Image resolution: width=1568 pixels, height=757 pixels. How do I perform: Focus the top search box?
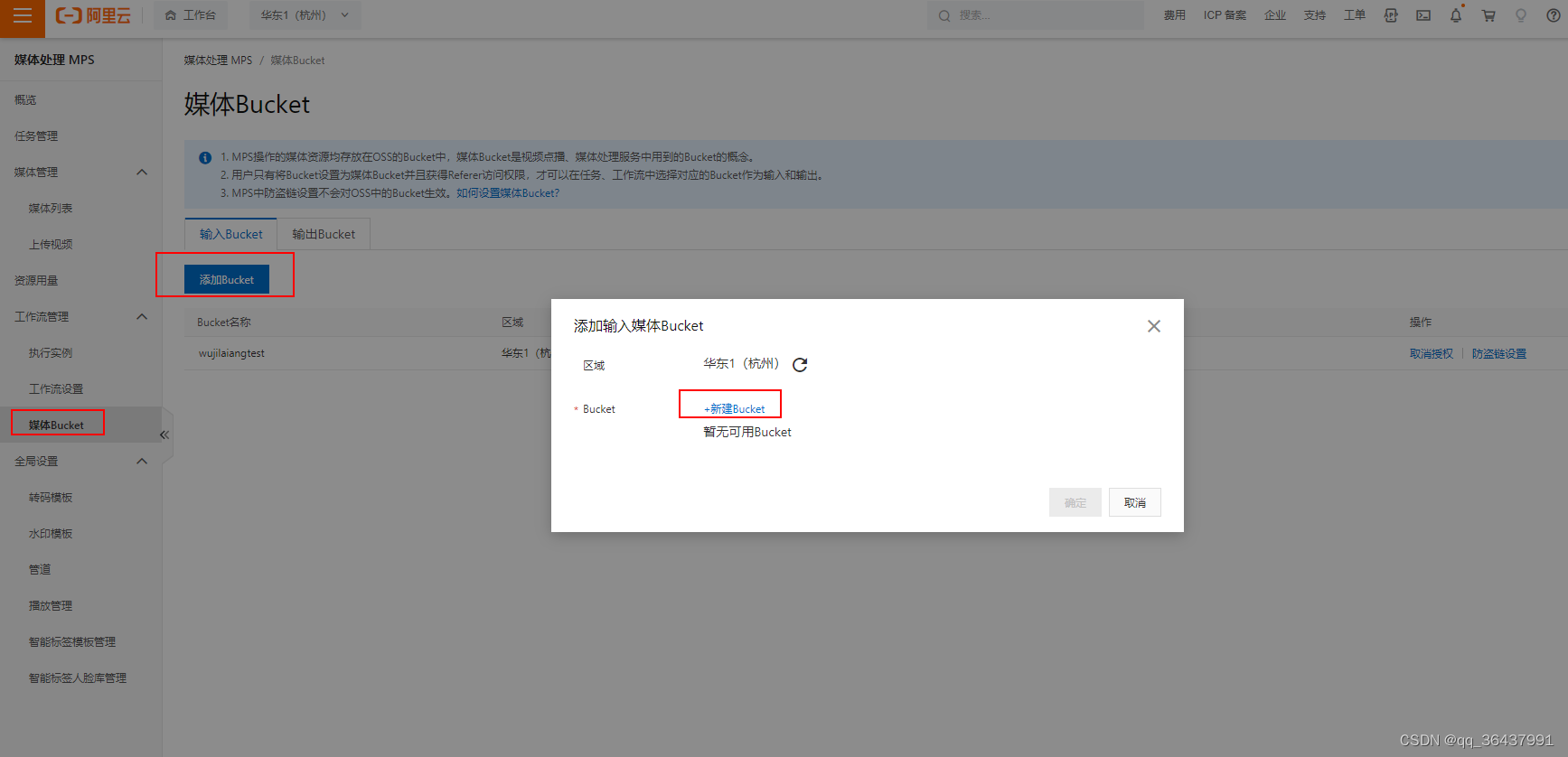click(x=1035, y=15)
